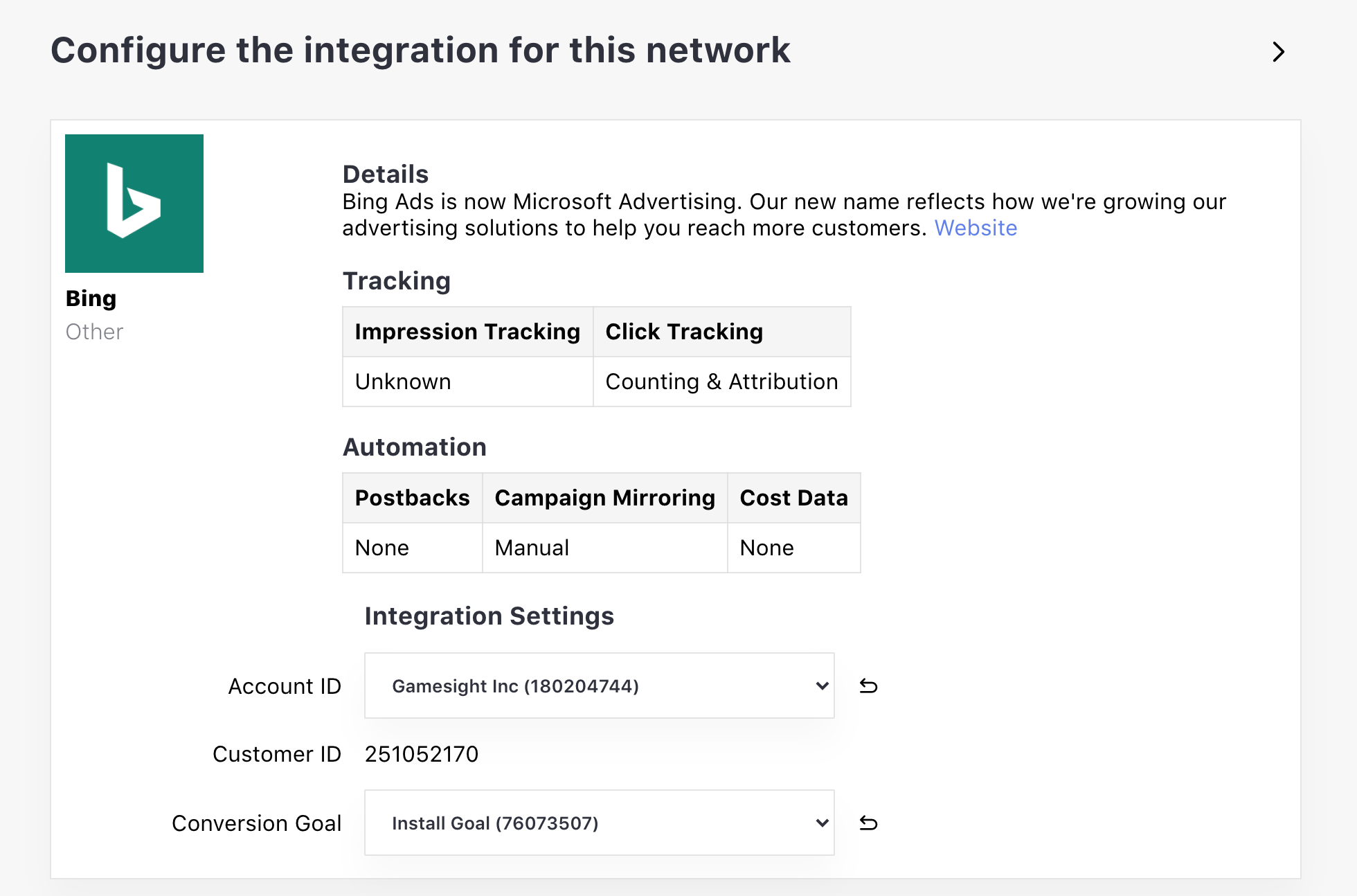1357x896 pixels.
Task: Click the None cell under Postbacks
Action: tap(413, 548)
